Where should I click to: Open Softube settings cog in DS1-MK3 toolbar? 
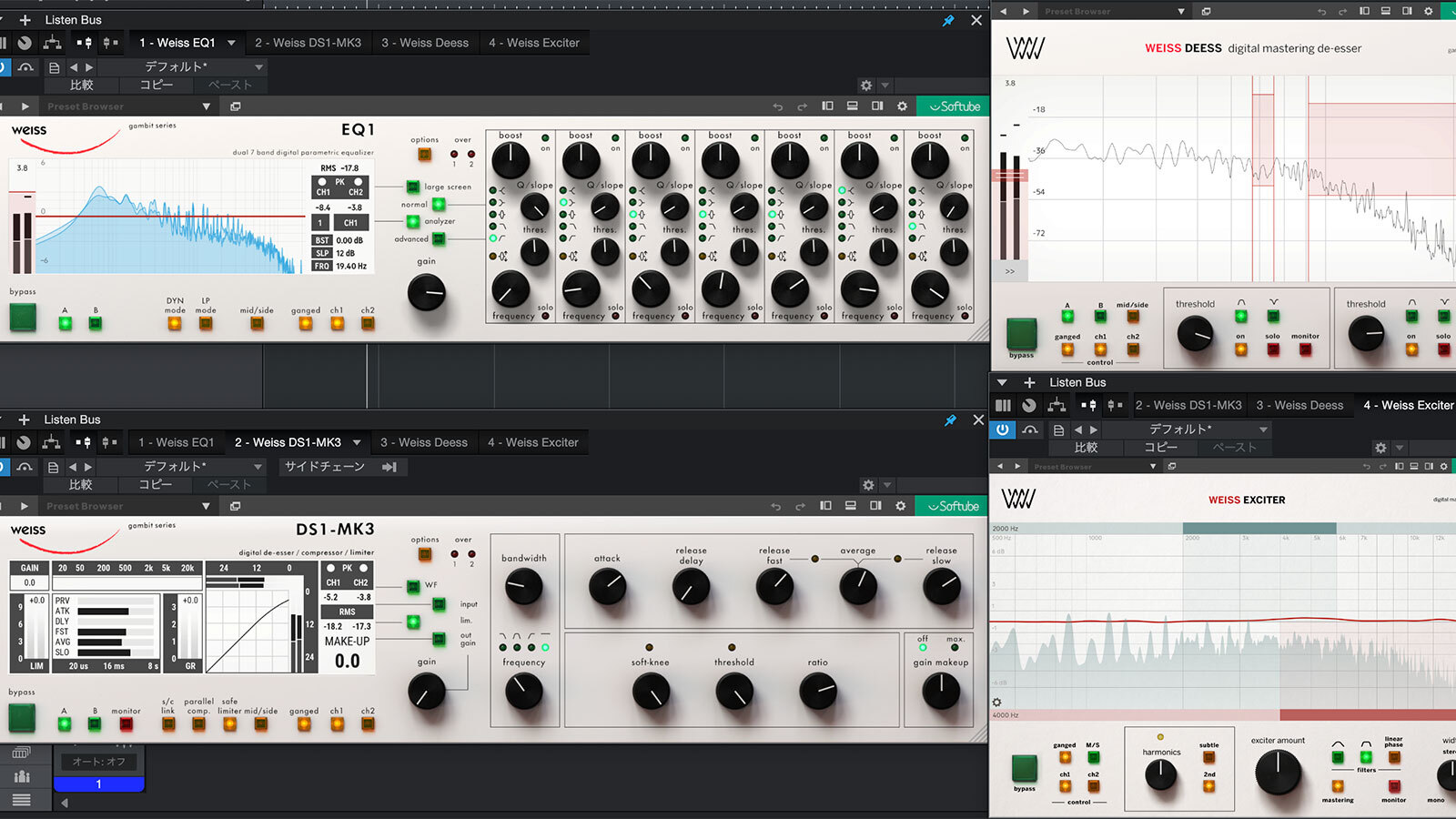point(900,506)
